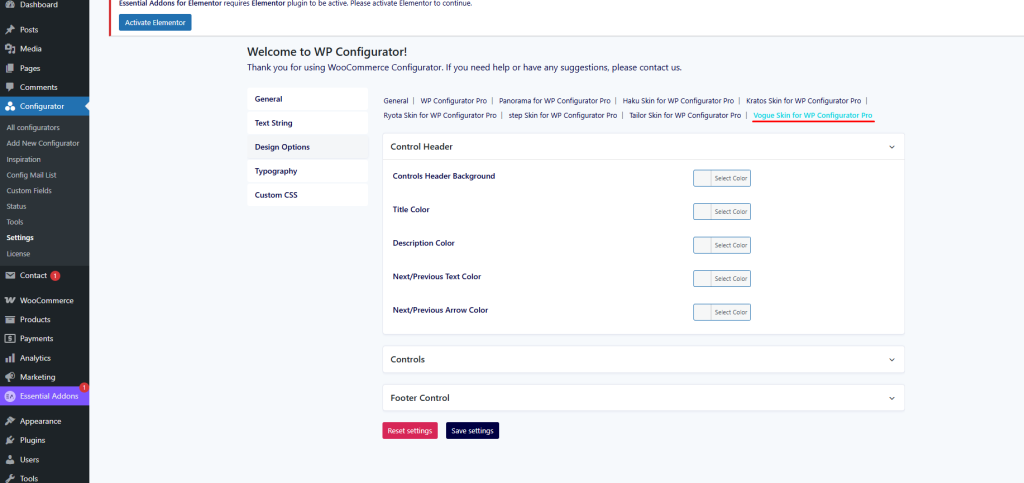Select Vogue Skin for WP Configurator Pro
This screenshot has height=483, width=1024.
coord(812,116)
